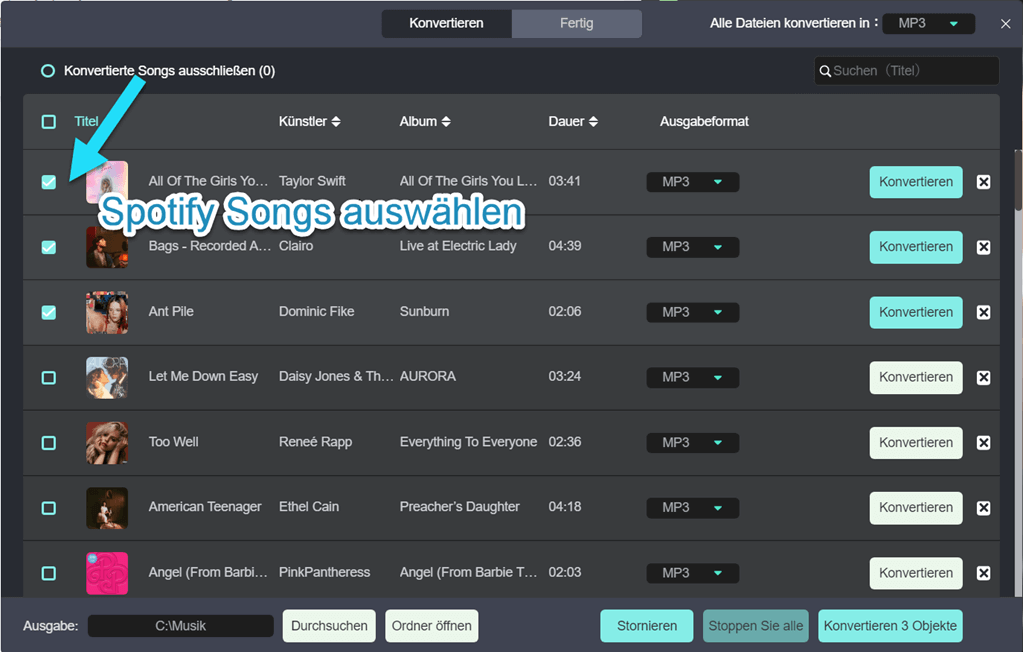Check Let Me Down Easy checkbox
This screenshot has width=1024, height=652.
point(48,377)
